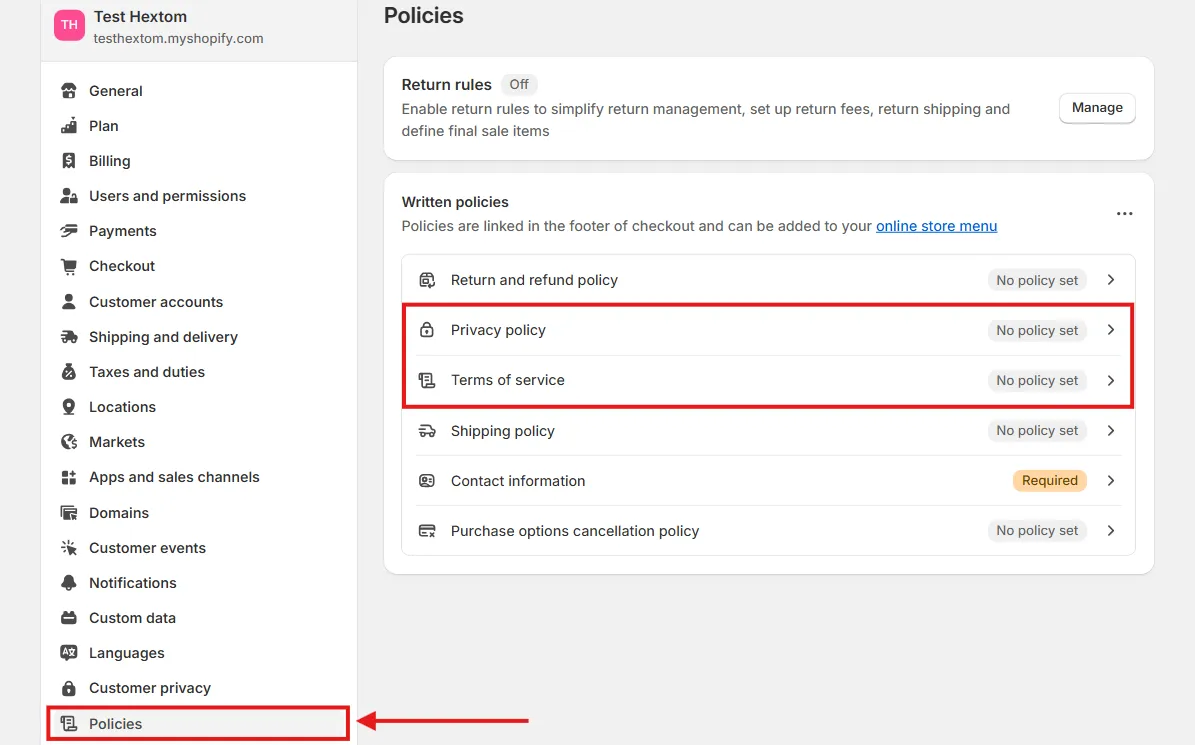The height and width of the screenshot is (745, 1195).
Task: Click 'No policy set' badge for Privacy policy
Action: 1037,331
